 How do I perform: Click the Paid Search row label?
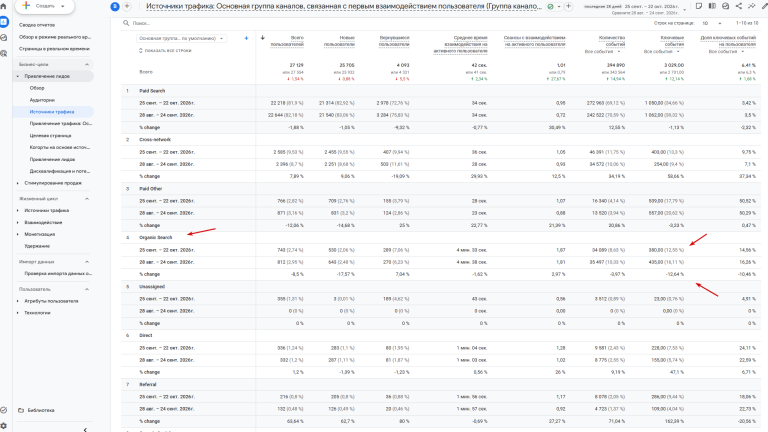coord(152,91)
